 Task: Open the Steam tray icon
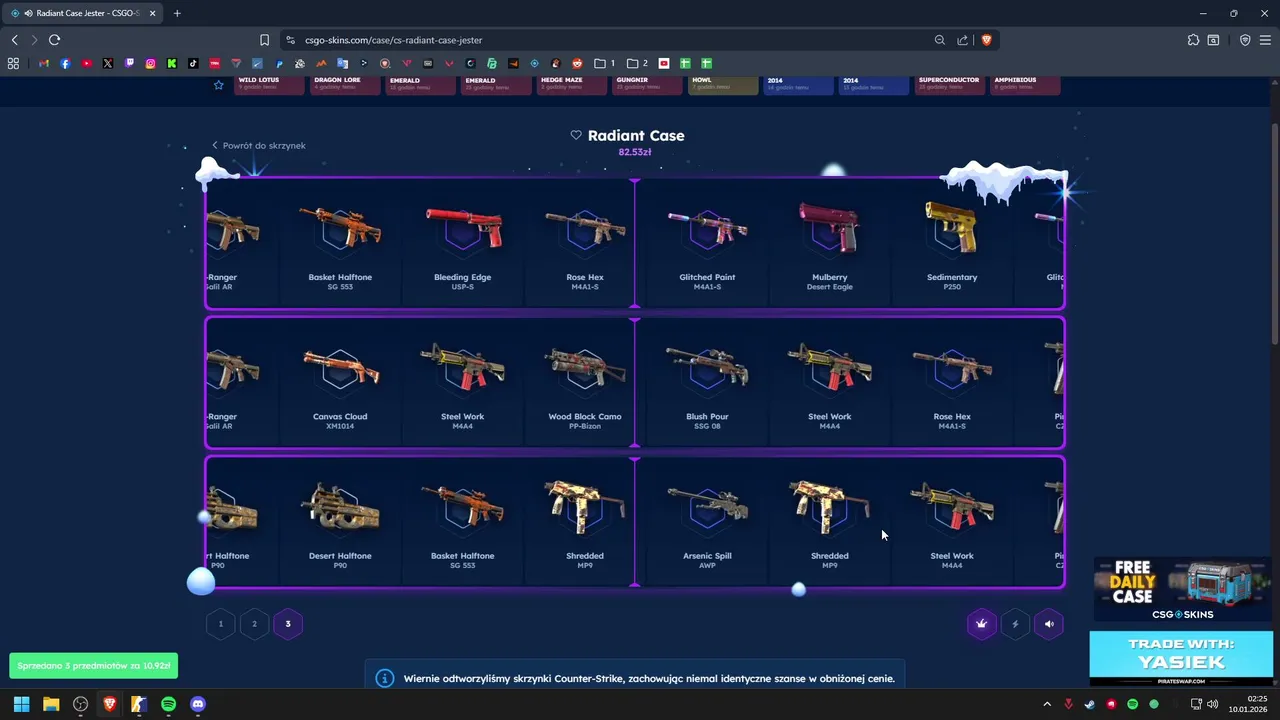pyautogui.click(x=1089, y=704)
